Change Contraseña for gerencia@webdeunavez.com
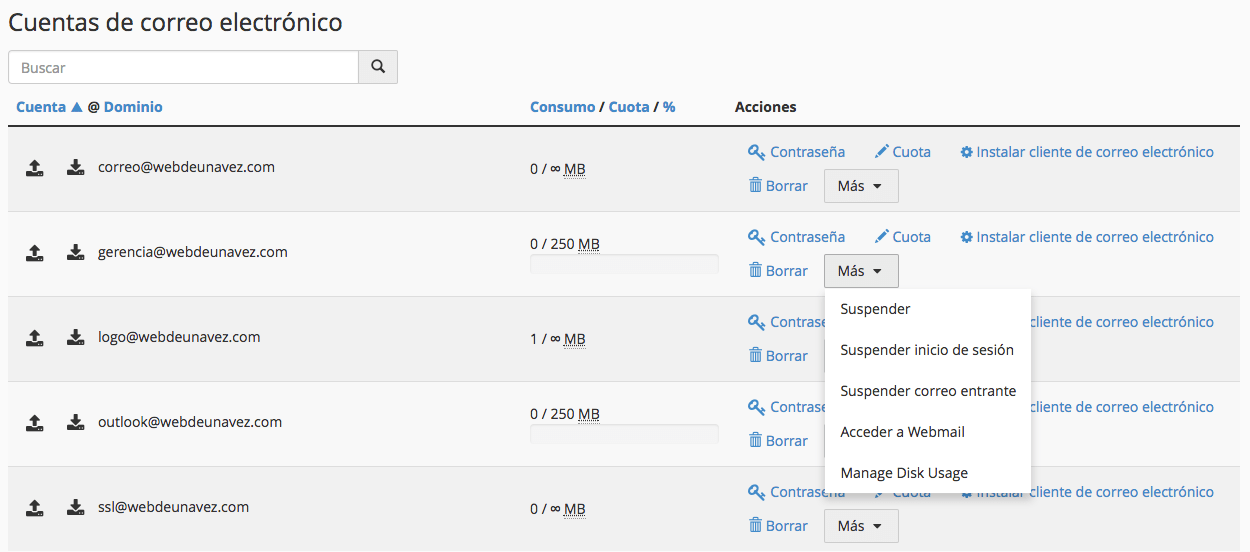This screenshot has height=552, width=1250. tap(796, 237)
